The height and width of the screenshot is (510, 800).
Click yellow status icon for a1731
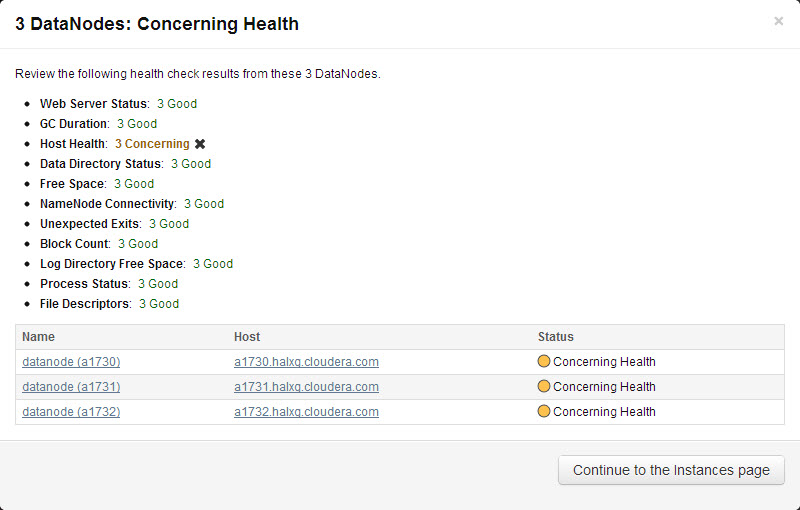(x=544, y=386)
